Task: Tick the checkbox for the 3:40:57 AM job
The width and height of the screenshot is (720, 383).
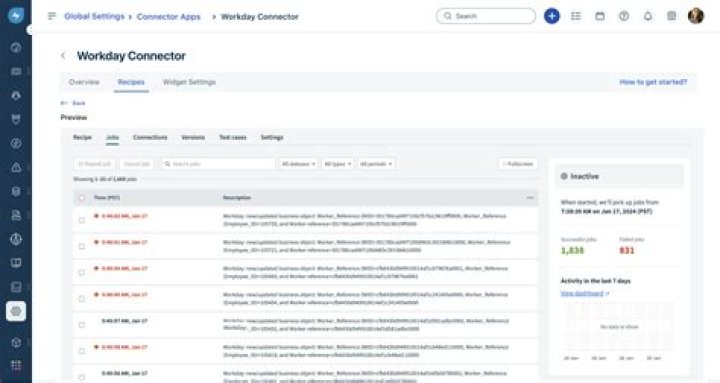Action: coord(82,325)
